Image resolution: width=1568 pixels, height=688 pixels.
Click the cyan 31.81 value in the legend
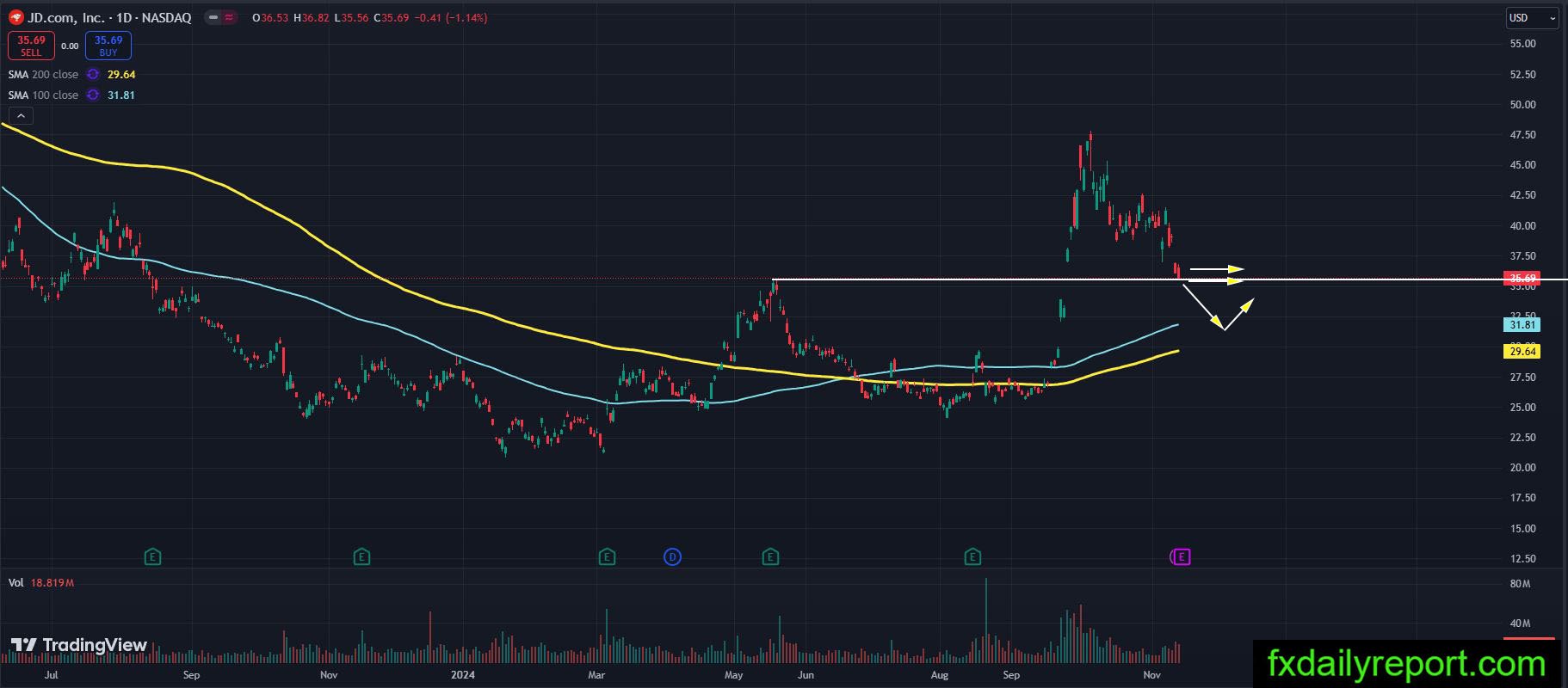click(x=121, y=95)
